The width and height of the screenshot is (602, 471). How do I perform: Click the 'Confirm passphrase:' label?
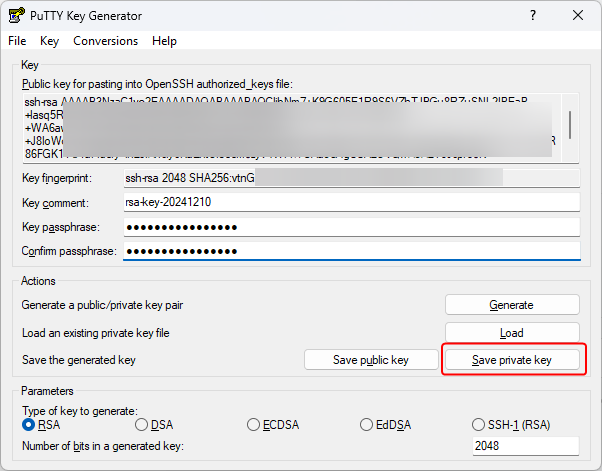(x=69, y=251)
